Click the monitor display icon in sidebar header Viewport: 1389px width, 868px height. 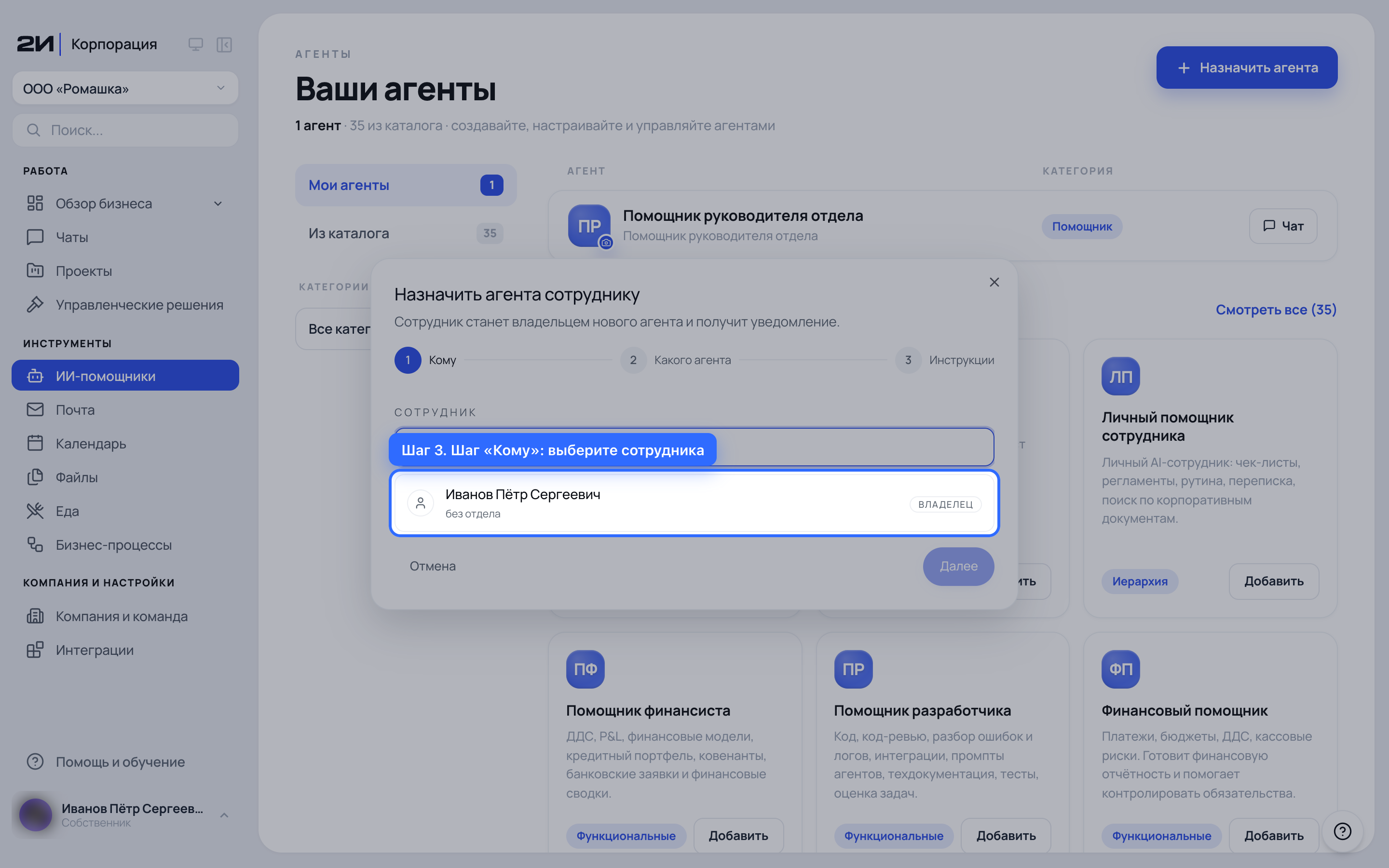coord(196,44)
